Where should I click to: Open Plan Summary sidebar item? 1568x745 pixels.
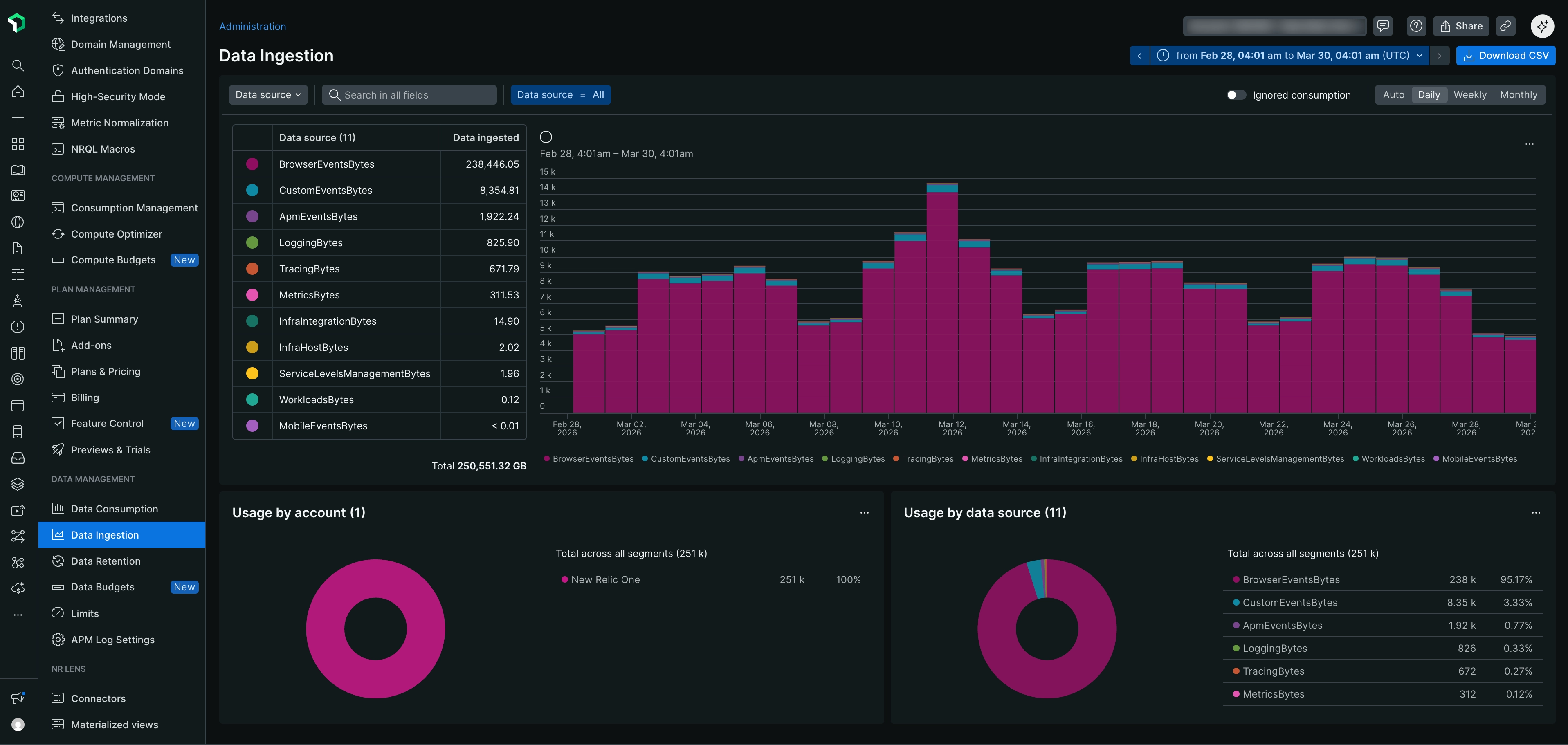[104, 319]
